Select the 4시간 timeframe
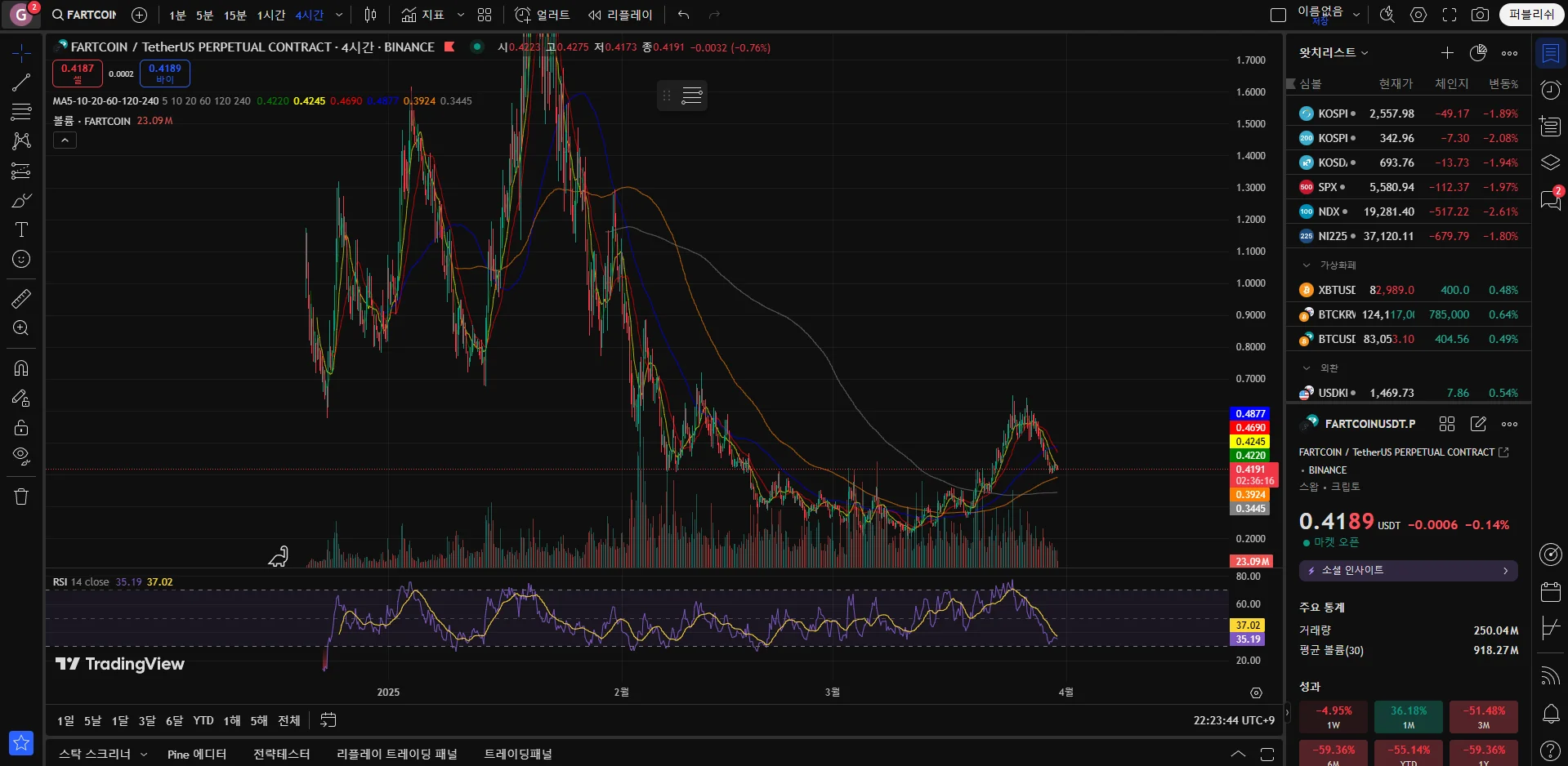Screen dimensions: 1568x766 309,15
